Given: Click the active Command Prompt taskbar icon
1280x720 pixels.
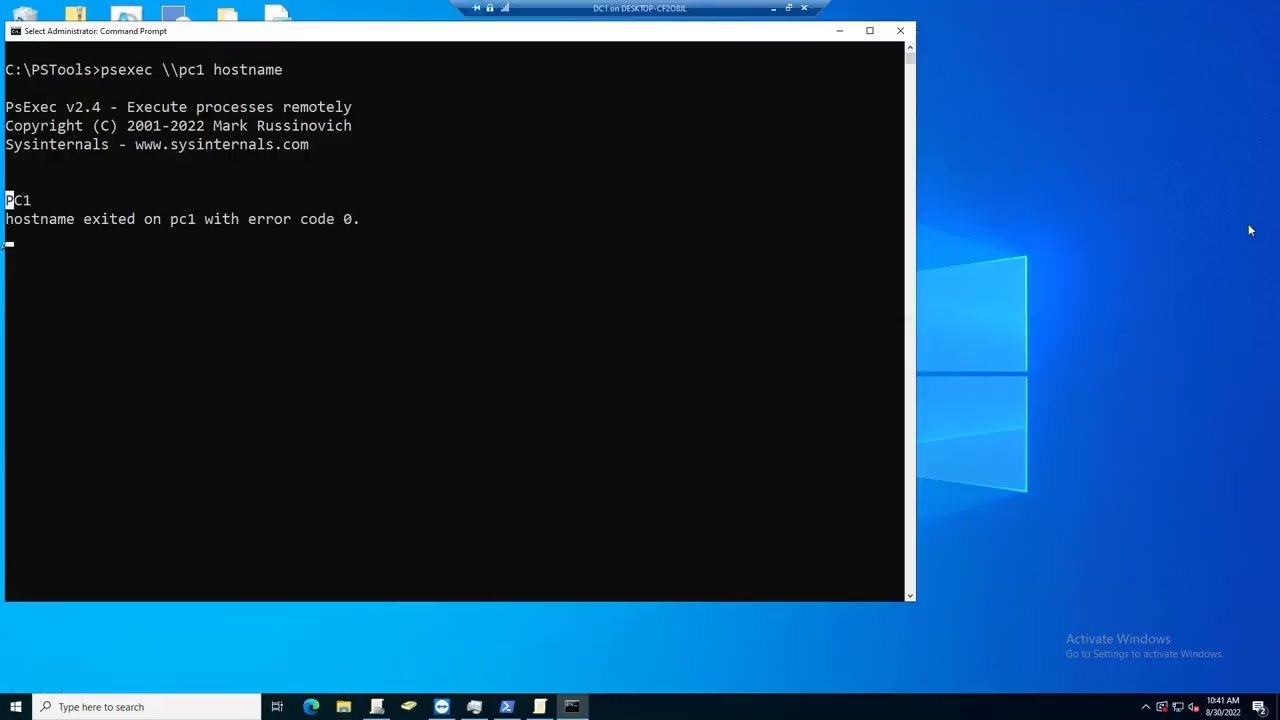Looking at the screenshot, I should coord(572,707).
